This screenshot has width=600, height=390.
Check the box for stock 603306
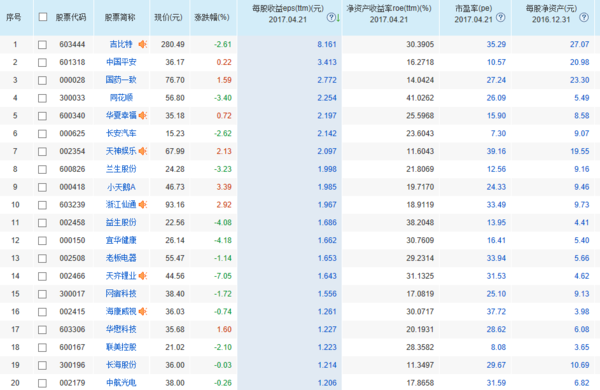(x=42, y=330)
